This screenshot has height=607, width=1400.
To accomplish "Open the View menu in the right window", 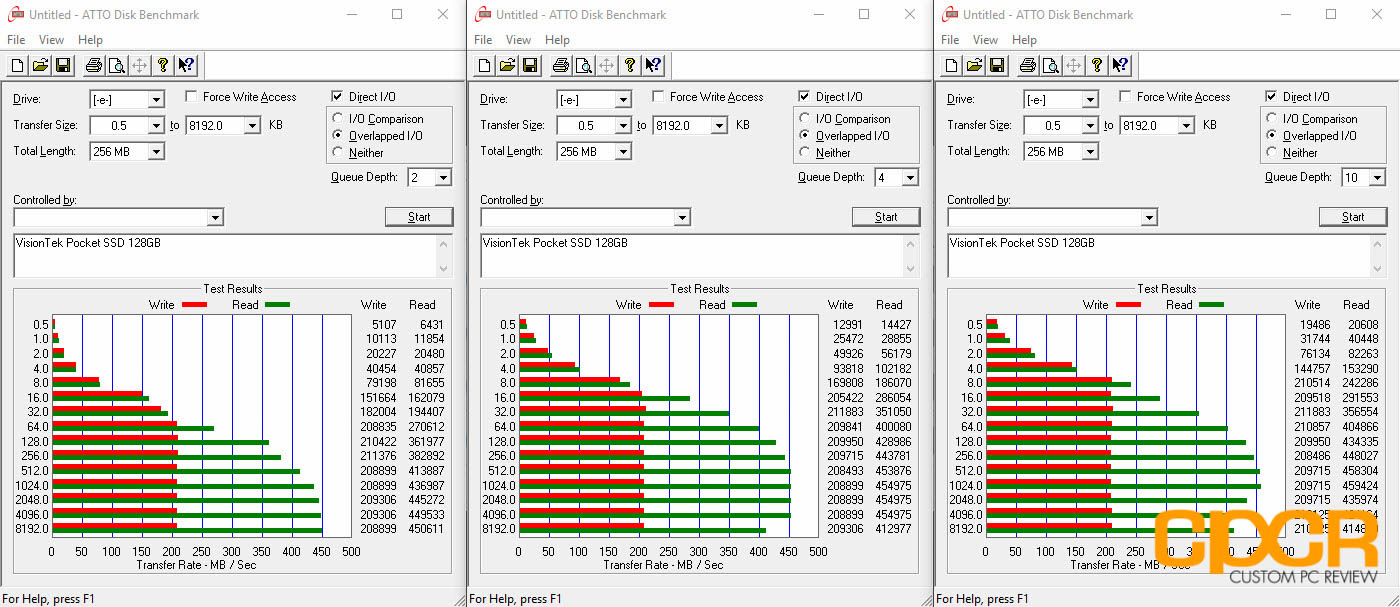I will coord(985,40).
